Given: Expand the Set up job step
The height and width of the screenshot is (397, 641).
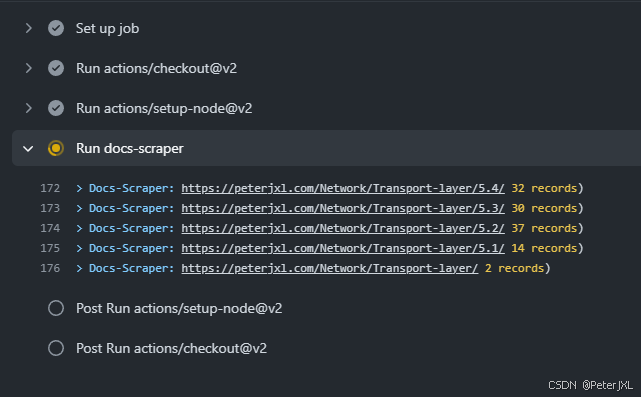Looking at the screenshot, I should [x=28, y=28].
